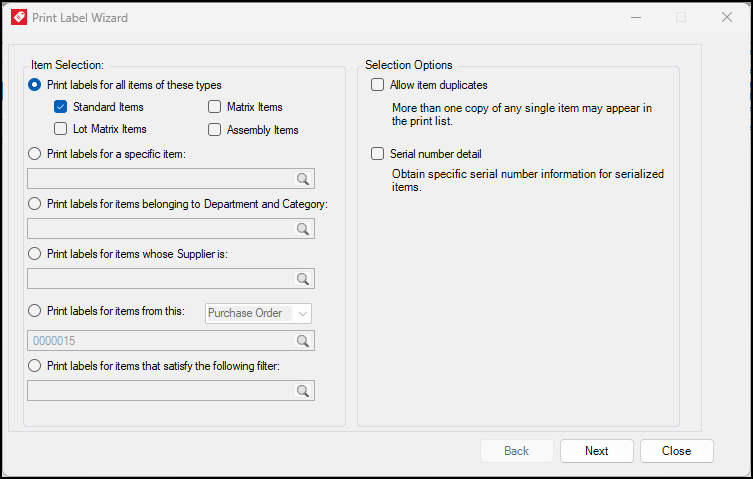753x479 pixels.
Task: Uncheck the Standard Items checkbox
Action: [x=60, y=107]
